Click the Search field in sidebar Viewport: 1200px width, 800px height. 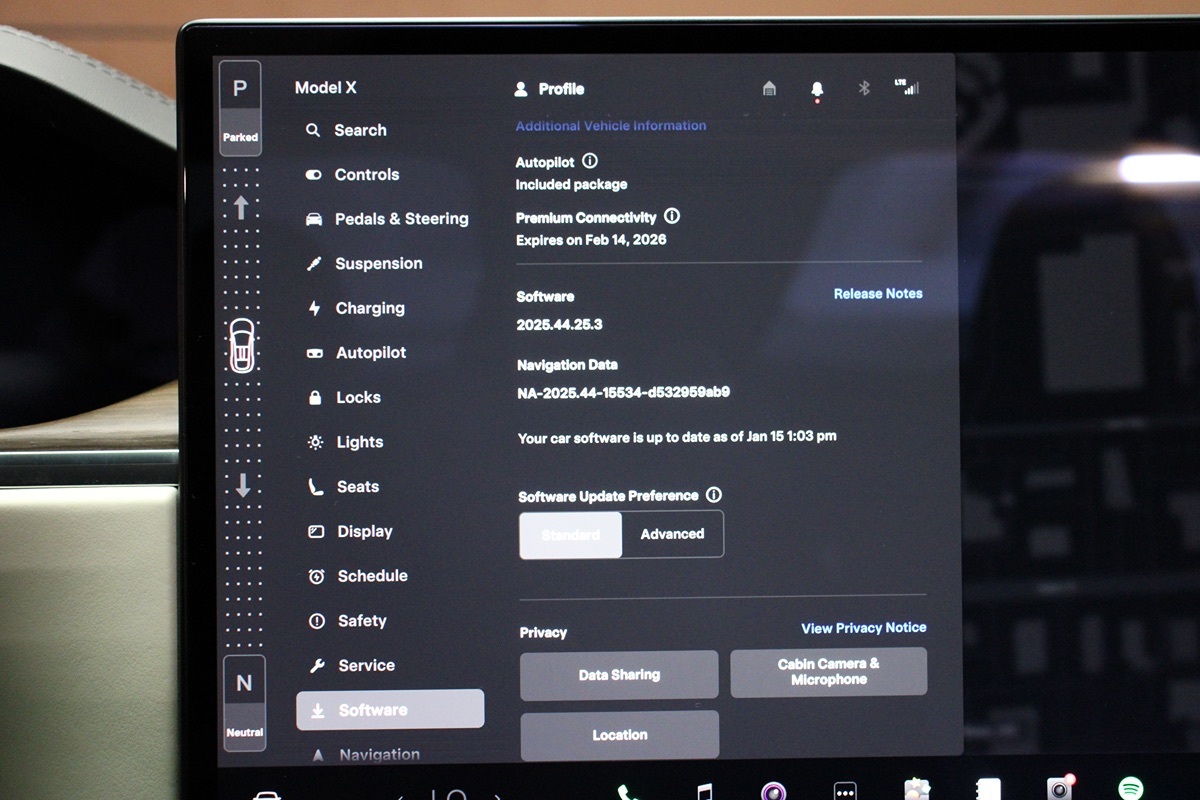(360, 130)
